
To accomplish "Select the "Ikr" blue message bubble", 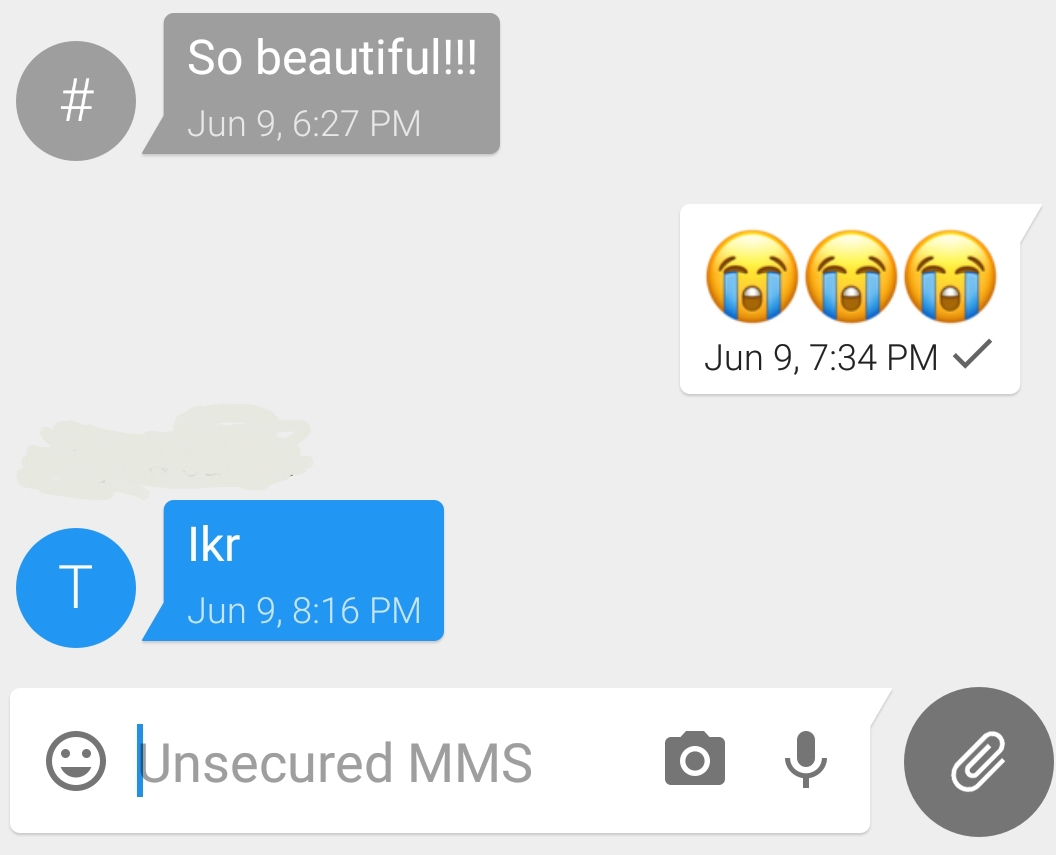I will coord(294,570).
